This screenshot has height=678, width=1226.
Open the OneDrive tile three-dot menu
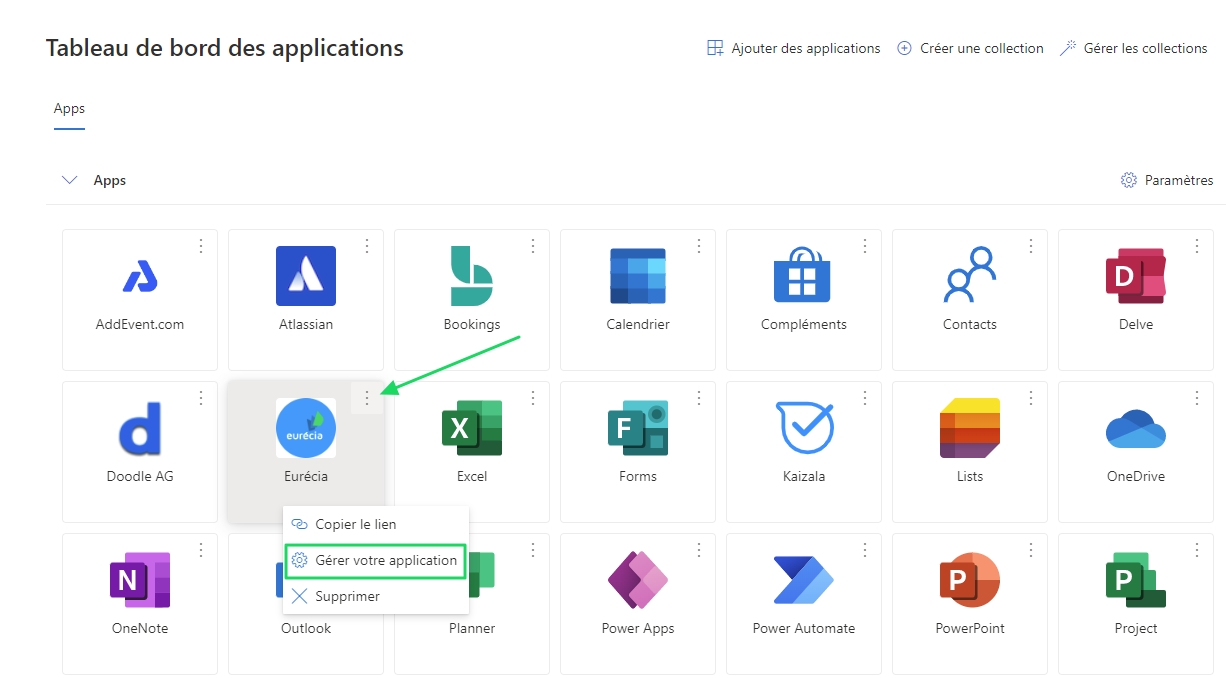(1197, 398)
